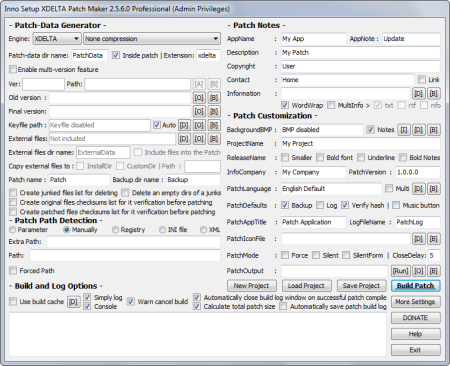Viewport: 450px width, 366px height.
Task: Click [A] button next to version Path
Action: pos(199,84)
